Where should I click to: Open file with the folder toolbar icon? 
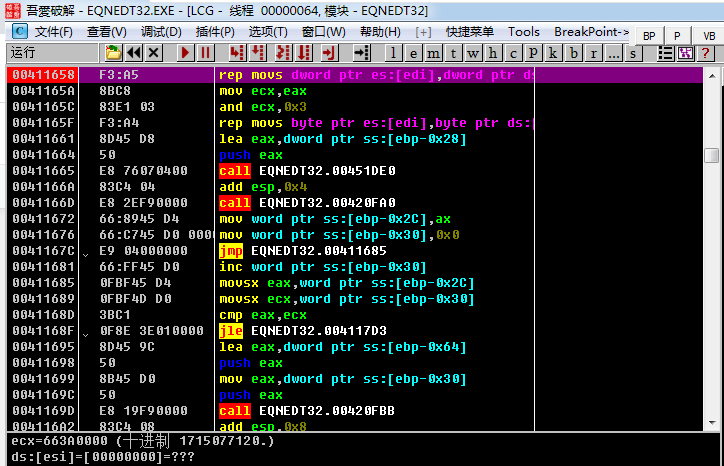pos(113,53)
